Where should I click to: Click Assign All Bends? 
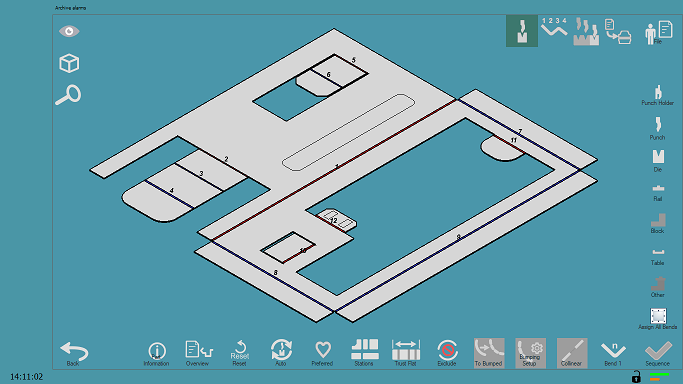coord(658,319)
